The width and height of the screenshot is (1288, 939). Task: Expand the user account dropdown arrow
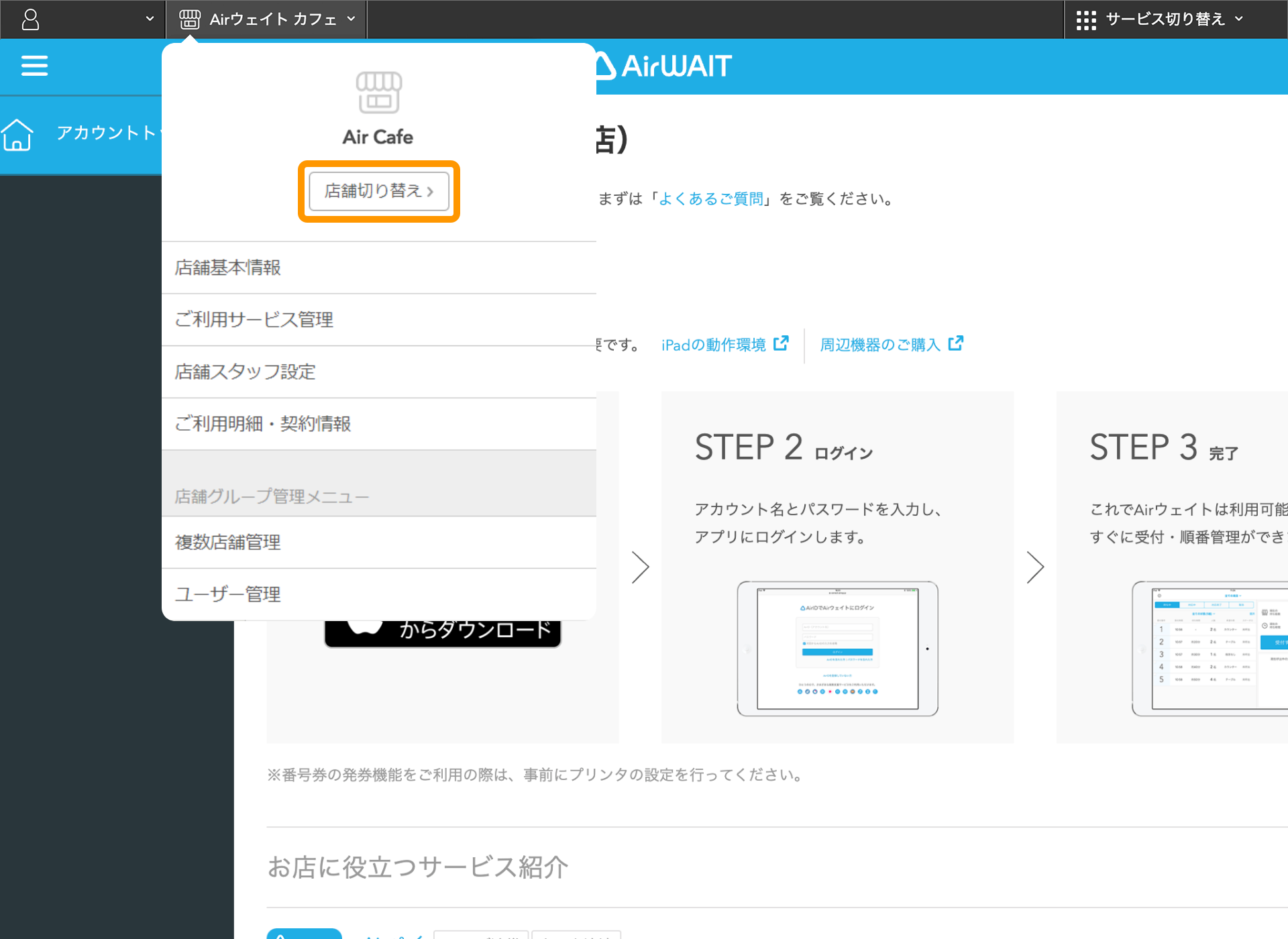point(150,19)
